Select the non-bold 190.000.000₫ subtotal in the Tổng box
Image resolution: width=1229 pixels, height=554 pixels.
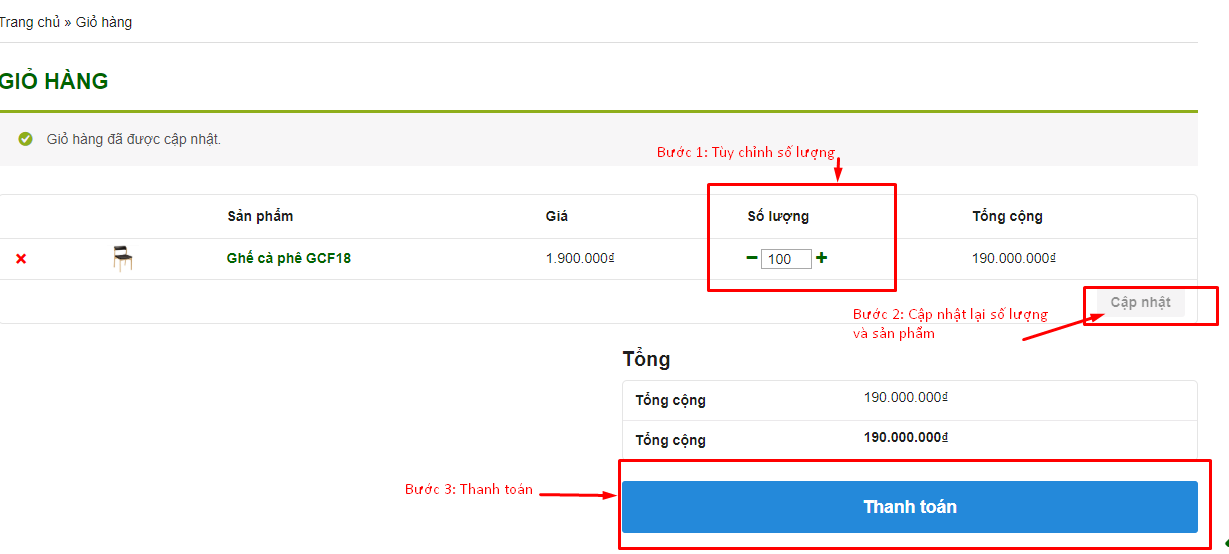[x=906, y=397]
